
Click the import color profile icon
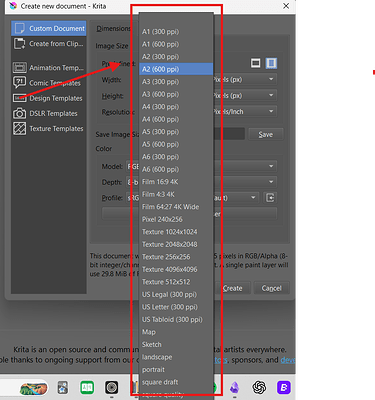[270, 198]
